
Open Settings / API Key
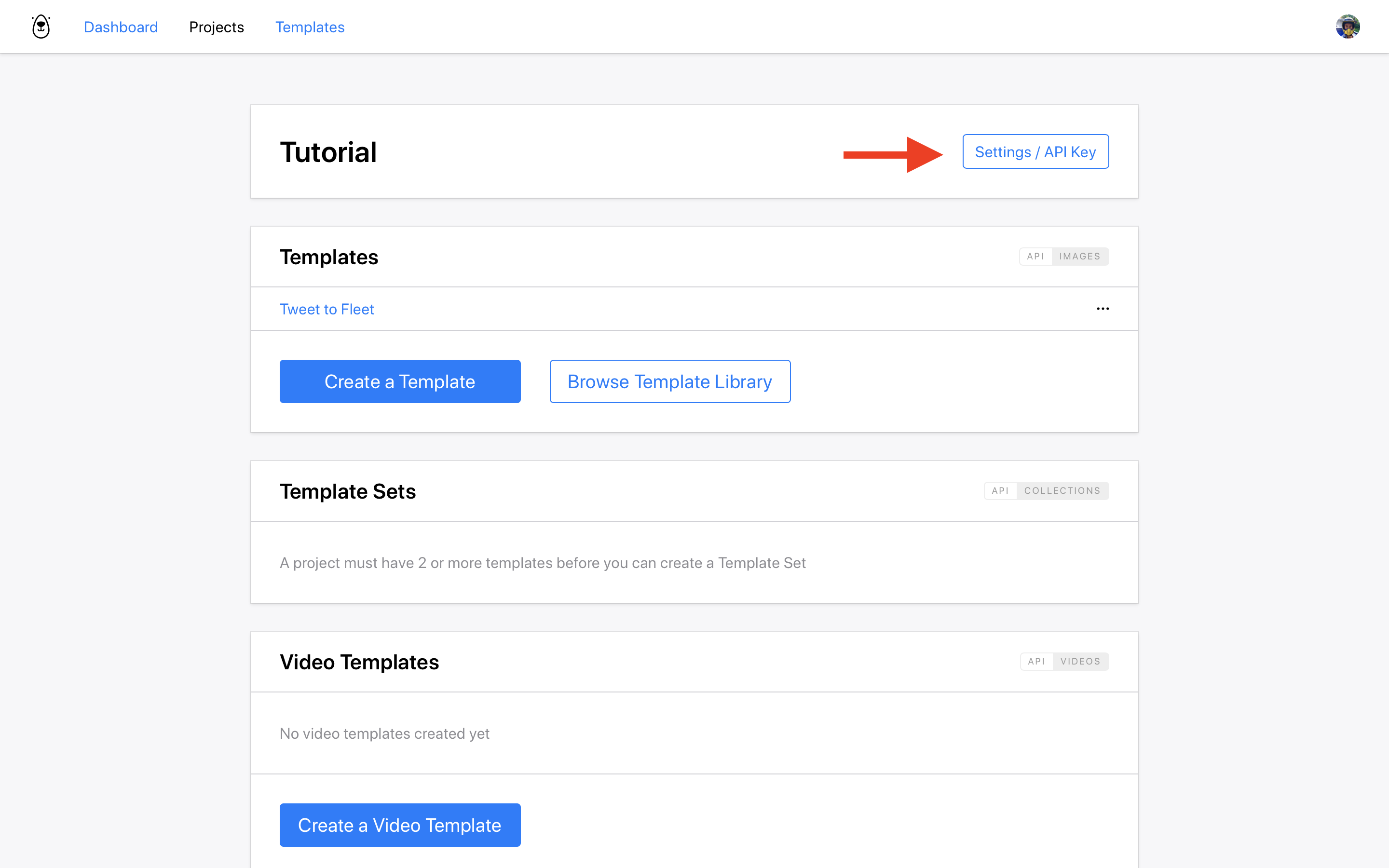[1035, 152]
